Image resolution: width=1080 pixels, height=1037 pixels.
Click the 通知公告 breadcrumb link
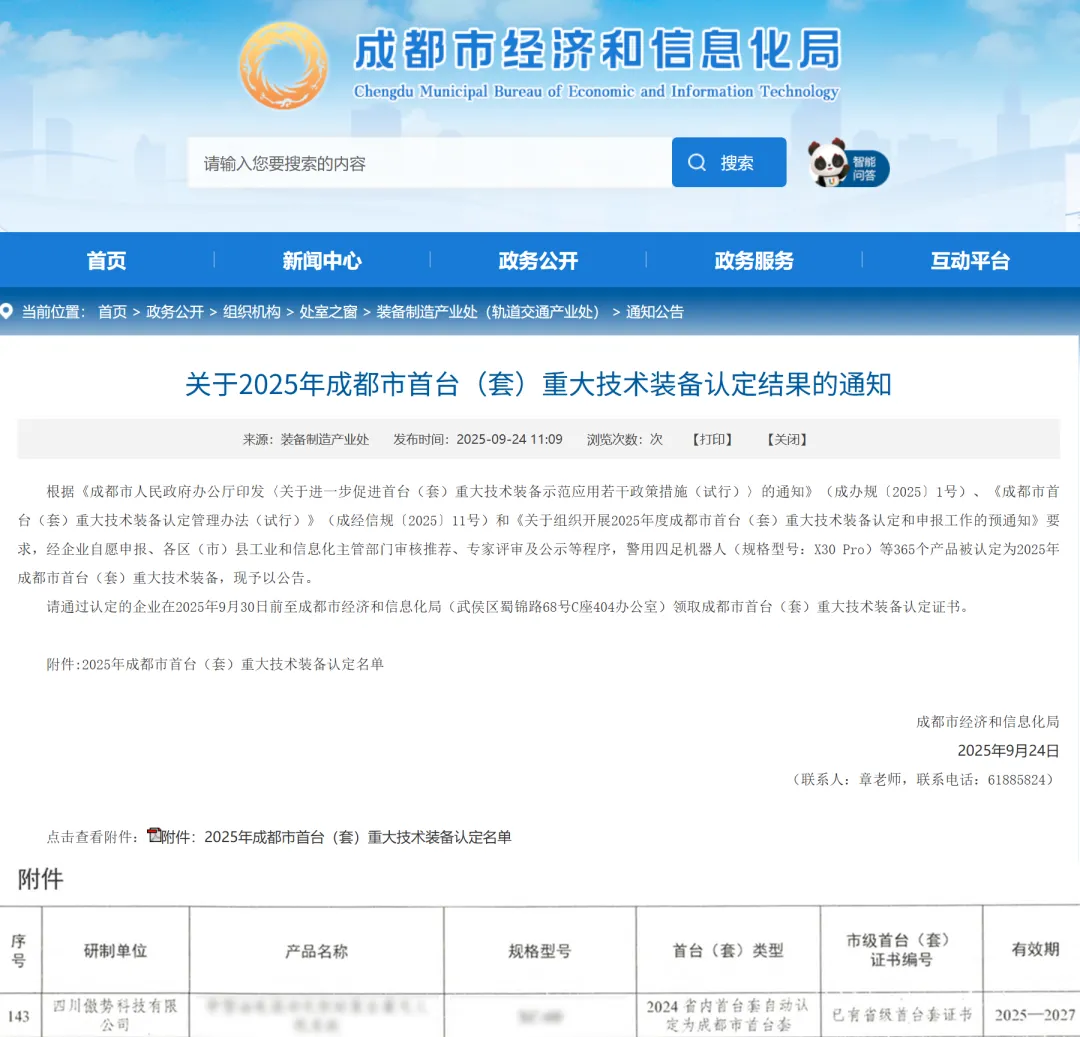pos(655,312)
